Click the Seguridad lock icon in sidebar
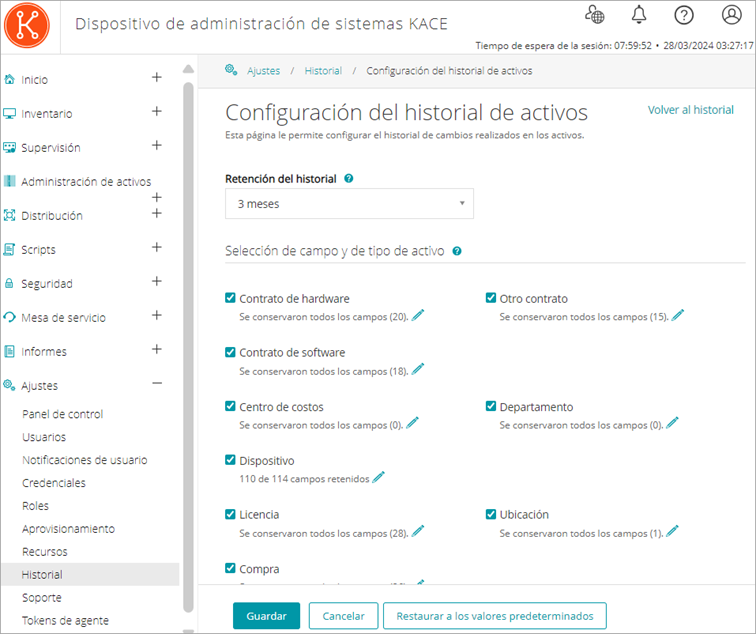The image size is (756, 634). coord(9,283)
